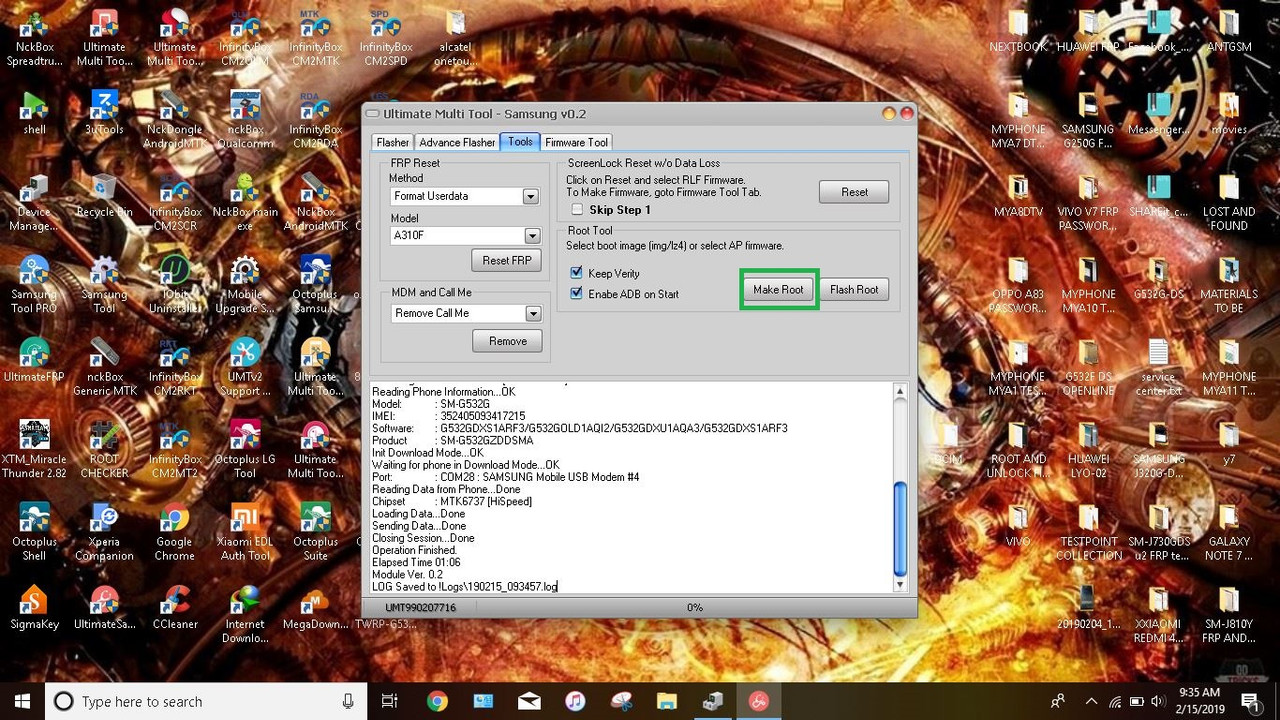Open the TESTPOINT COLLECTION folder
The width and height of the screenshot is (1280, 720).
point(1088,532)
